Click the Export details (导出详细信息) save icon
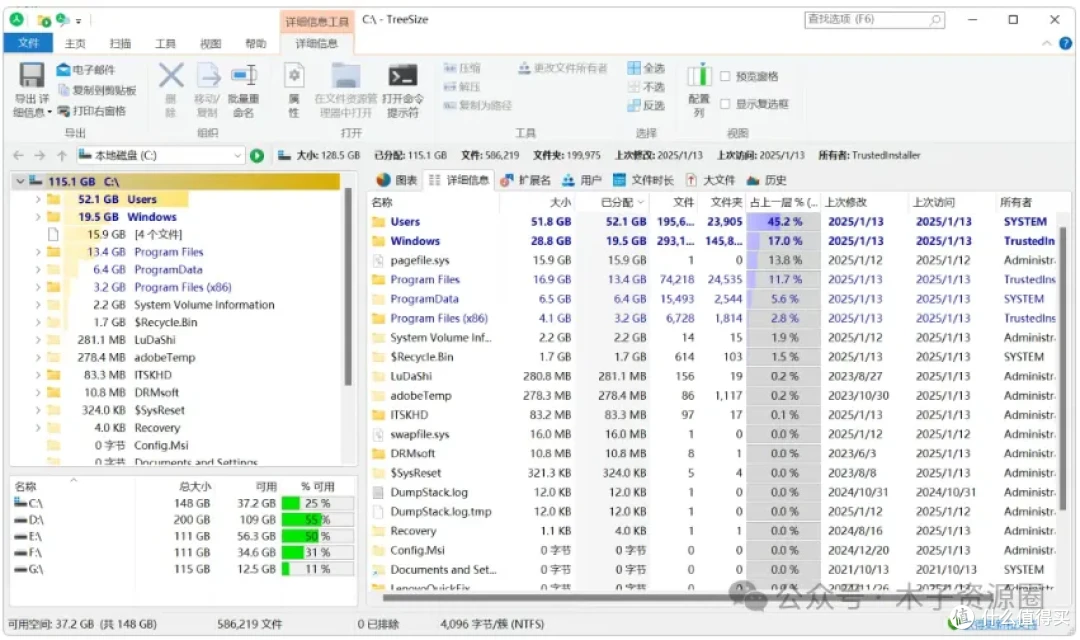Screen dimensions: 1080x640 click(31, 76)
